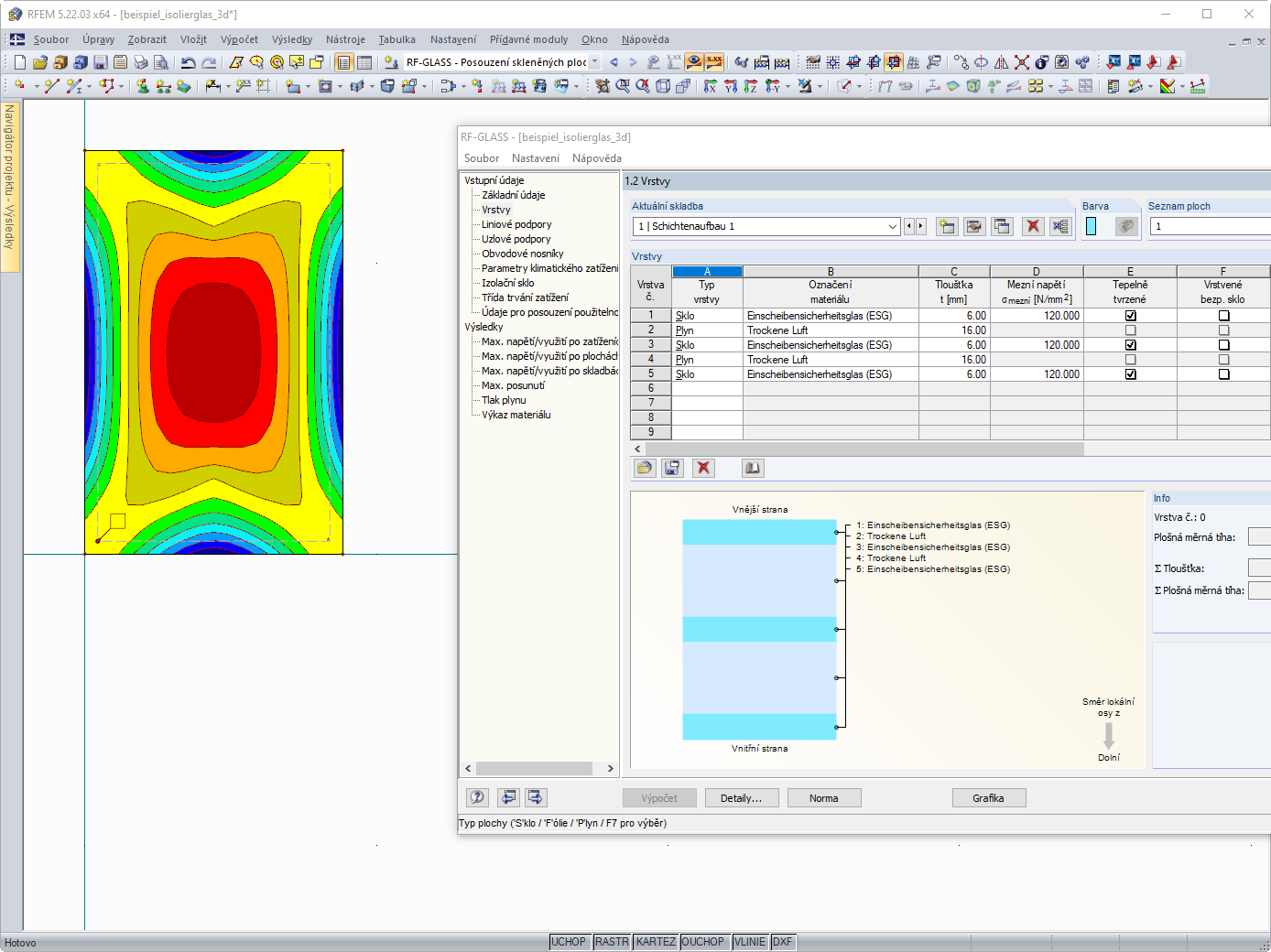The height and width of the screenshot is (952, 1271).
Task: Click the Barva cyan color swatch
Action: click(1091, 226)
